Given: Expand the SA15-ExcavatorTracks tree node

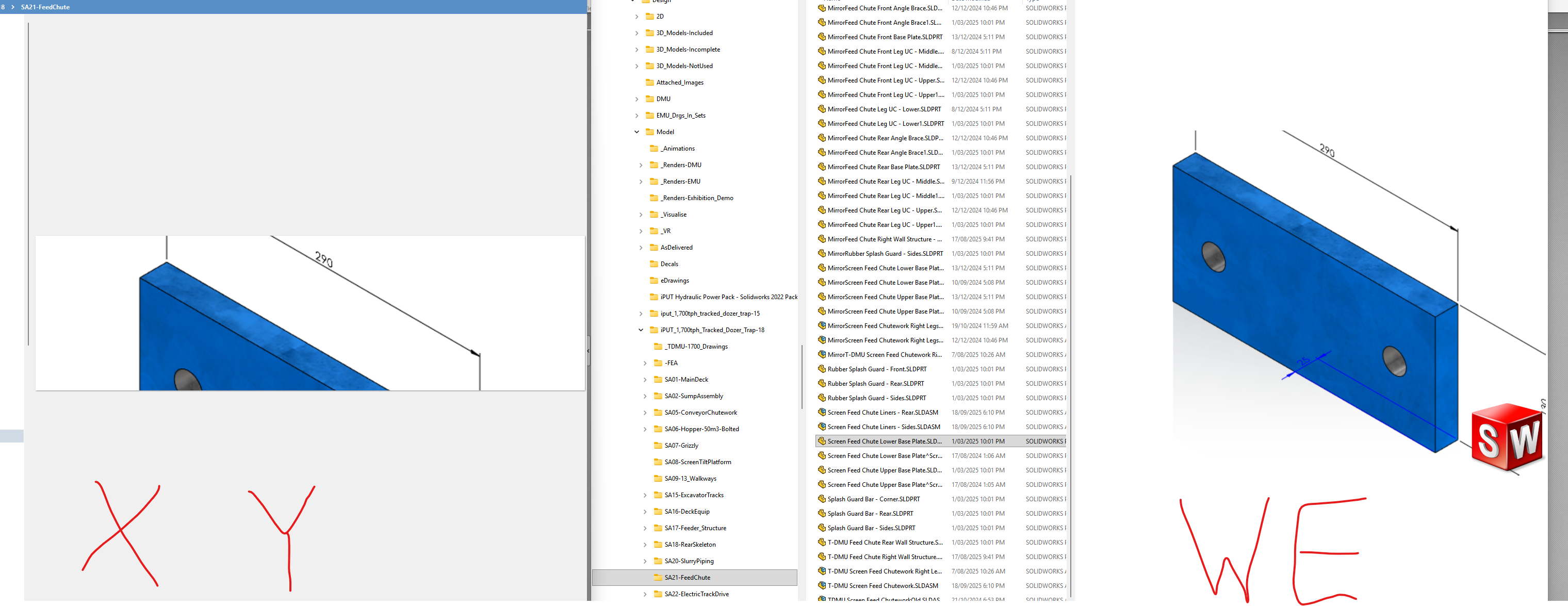Looking at the screenshot, I should coord(645,495).
